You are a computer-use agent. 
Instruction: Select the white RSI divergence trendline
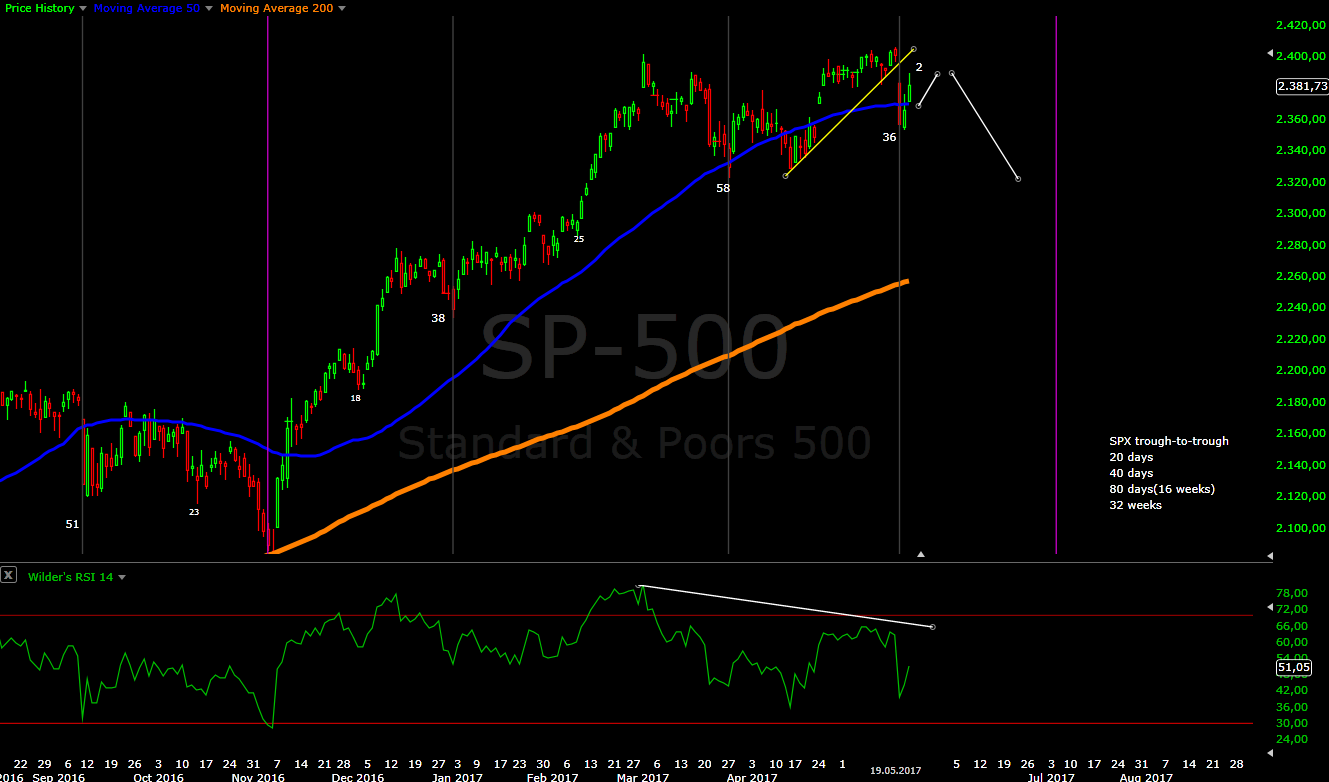pos(785,606)
